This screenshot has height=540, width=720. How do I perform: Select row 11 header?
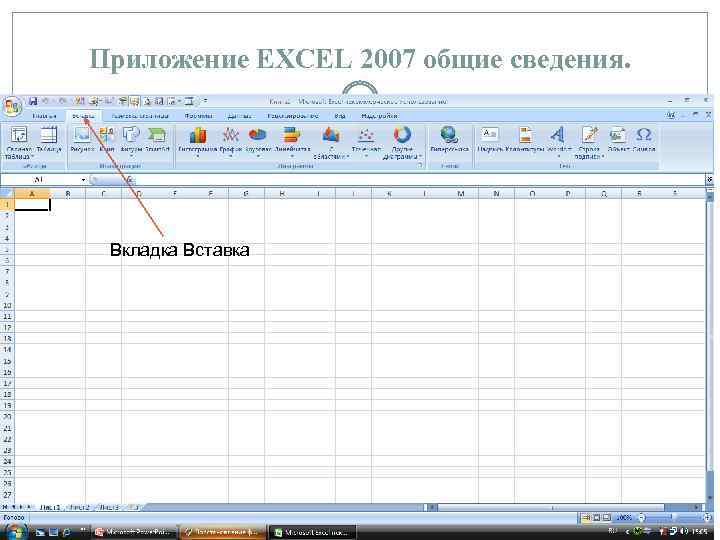pos(7,317)
